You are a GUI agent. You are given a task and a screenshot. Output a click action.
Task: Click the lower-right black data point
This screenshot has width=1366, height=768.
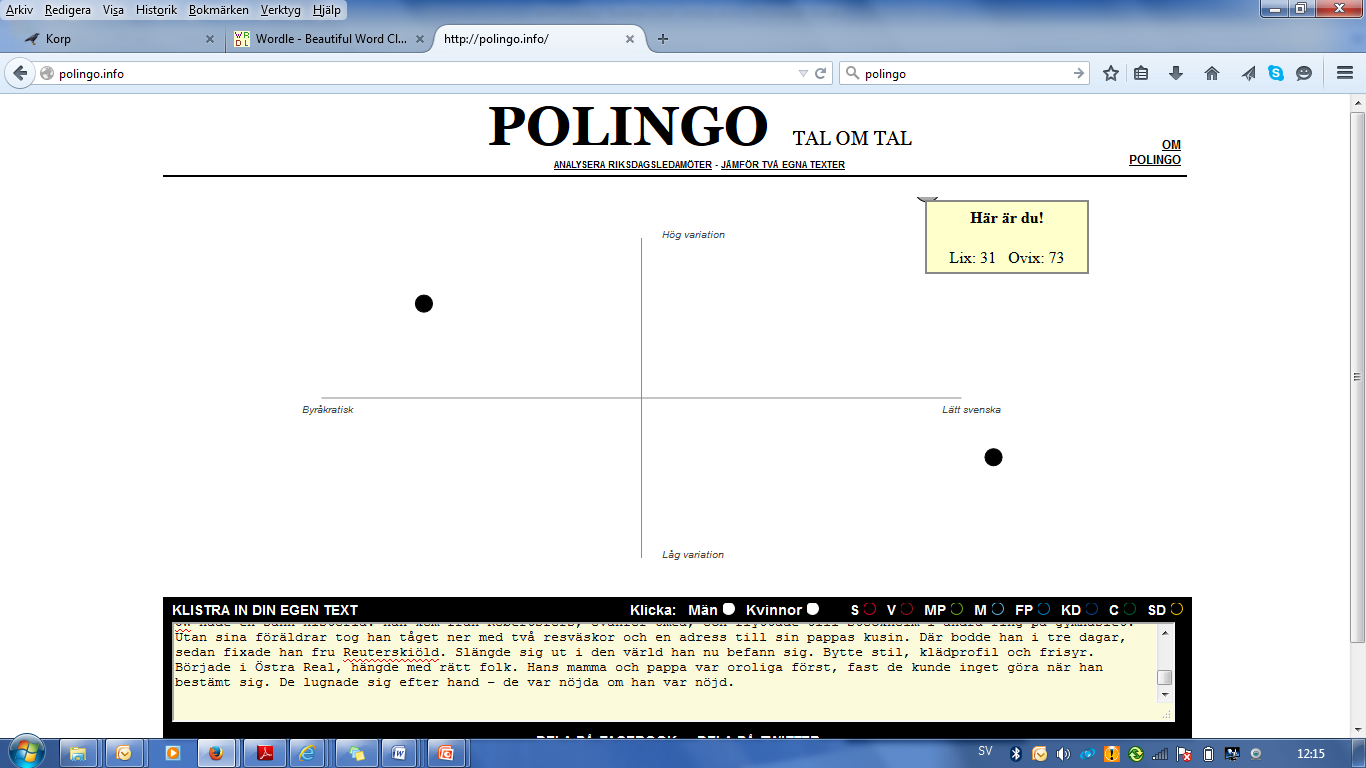pos(993,457)
